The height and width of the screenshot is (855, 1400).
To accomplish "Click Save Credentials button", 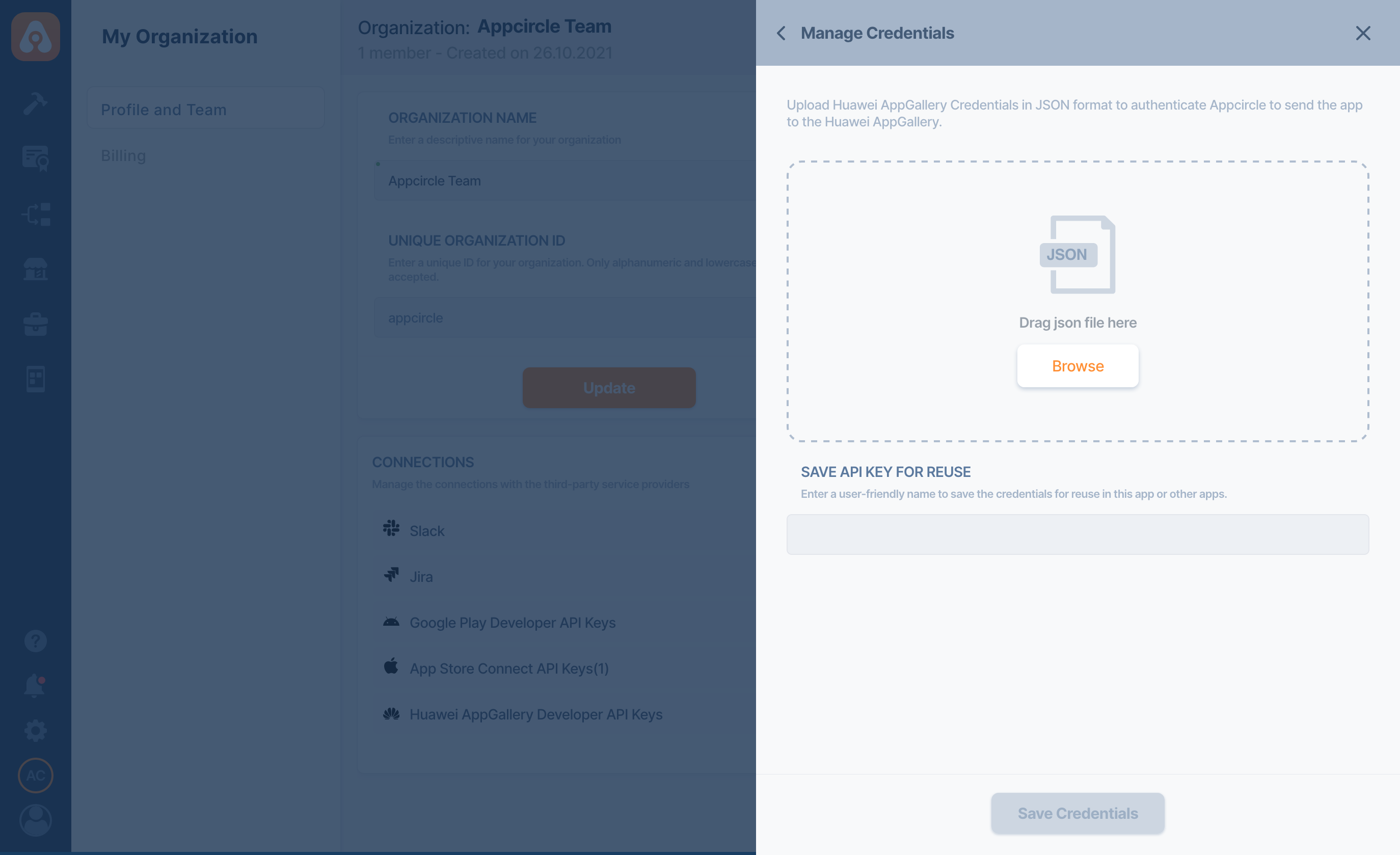I will [x=1078, y=813].
